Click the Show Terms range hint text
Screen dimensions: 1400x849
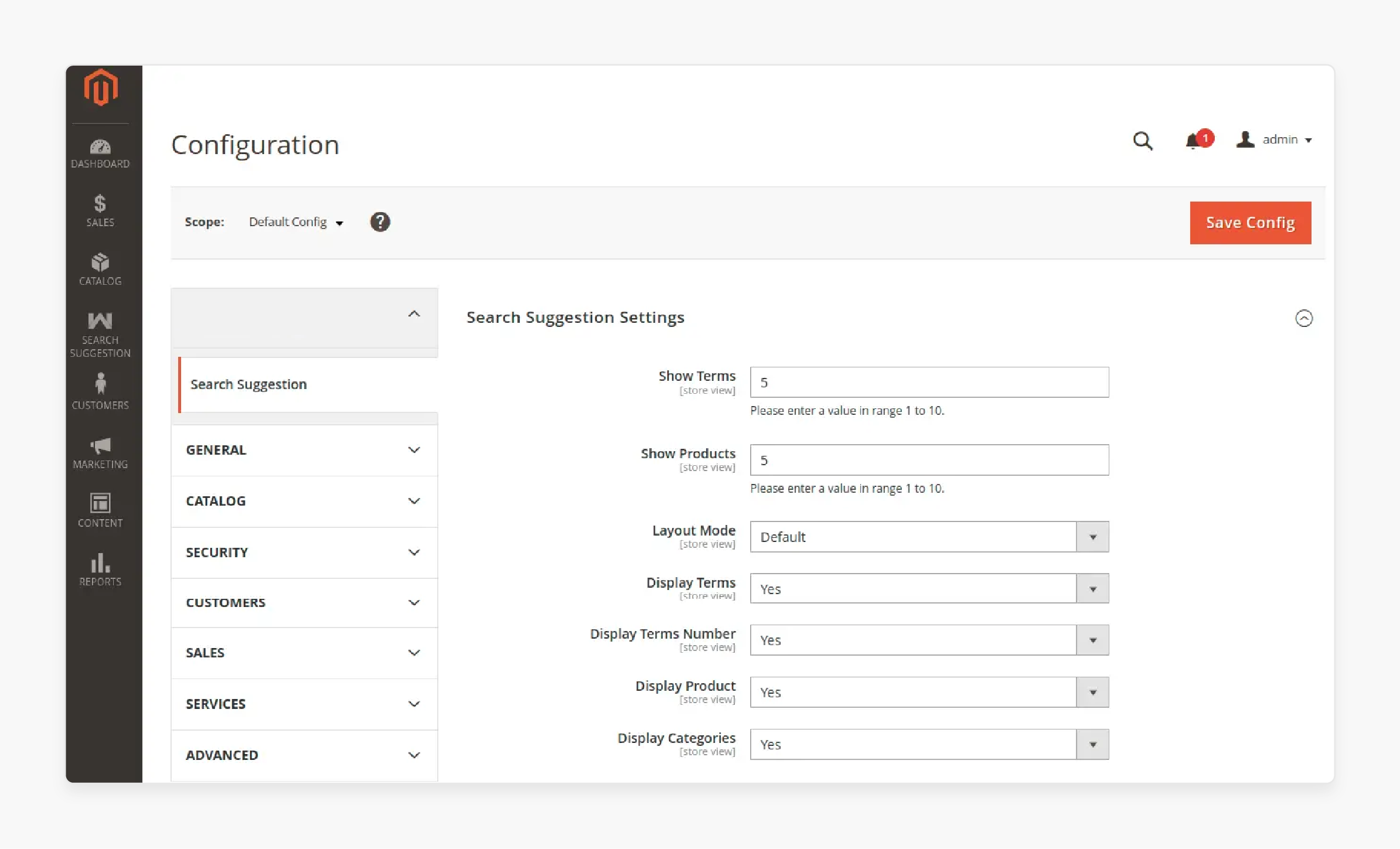847,411
